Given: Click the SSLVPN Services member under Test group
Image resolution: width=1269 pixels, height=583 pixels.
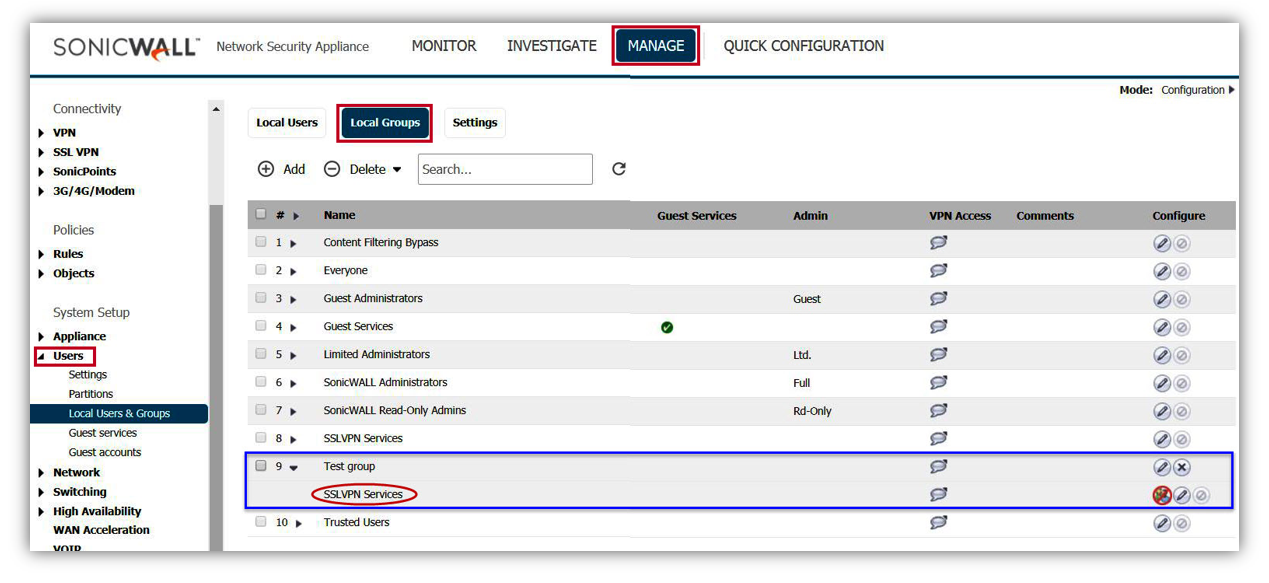Looking at the screenshot, I should 363,494.
